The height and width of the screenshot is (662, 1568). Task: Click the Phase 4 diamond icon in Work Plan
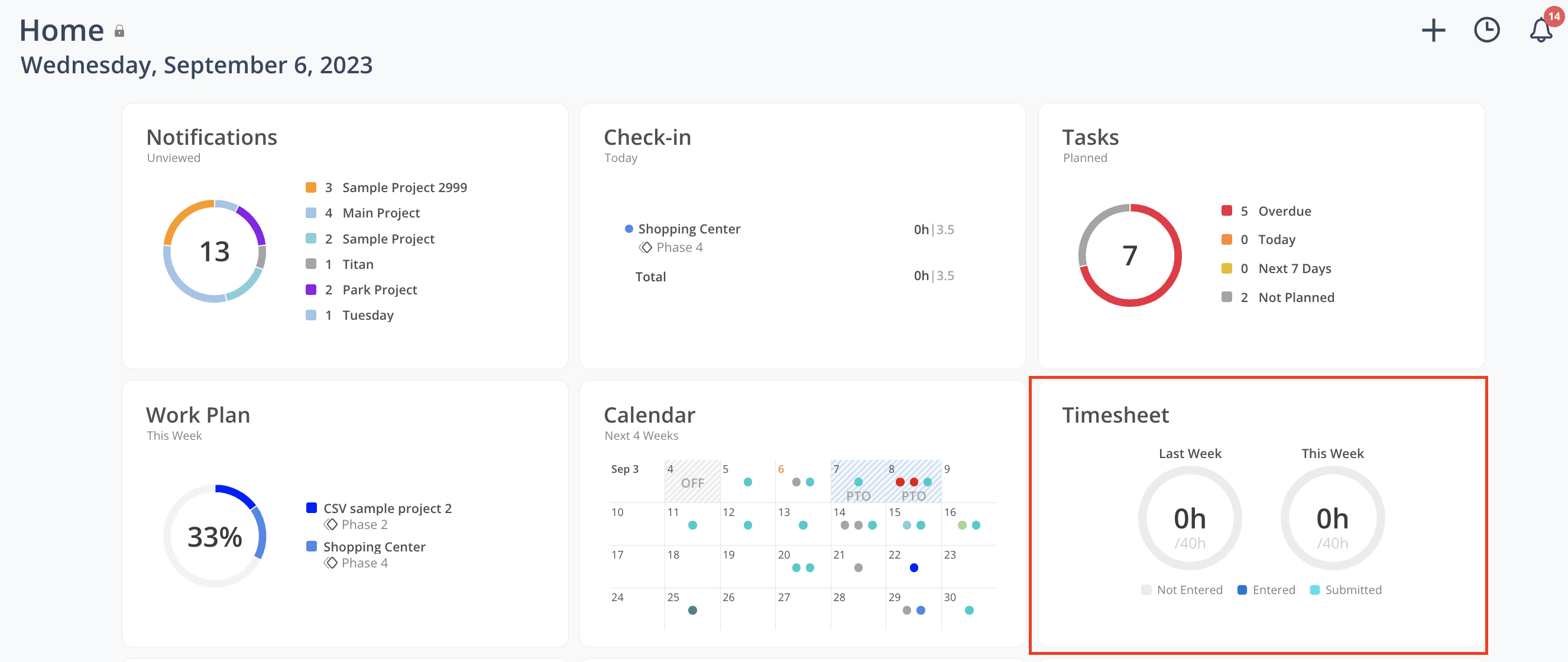coord(331,563)
